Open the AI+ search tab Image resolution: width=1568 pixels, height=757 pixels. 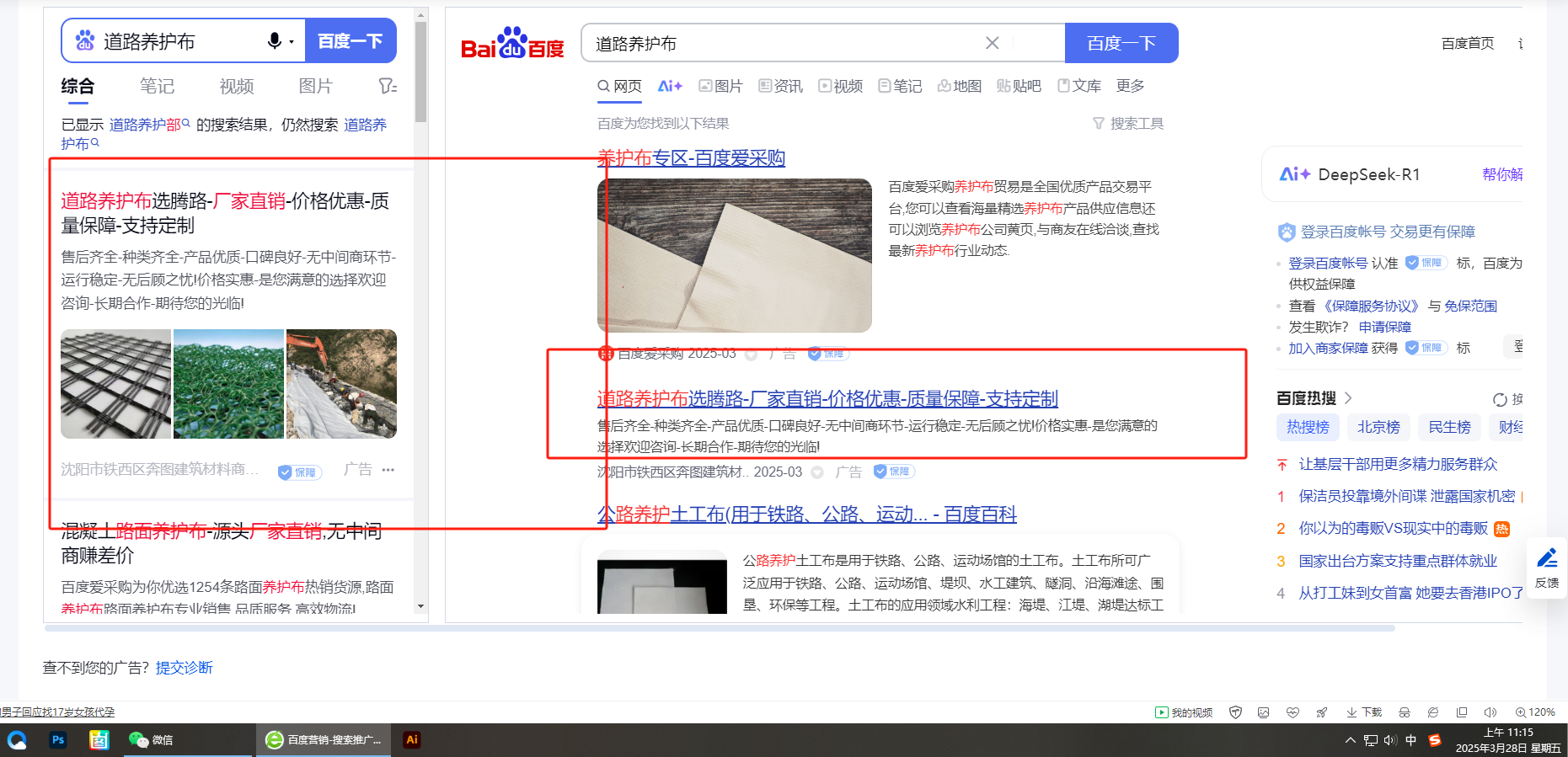[x=670, y=86]
